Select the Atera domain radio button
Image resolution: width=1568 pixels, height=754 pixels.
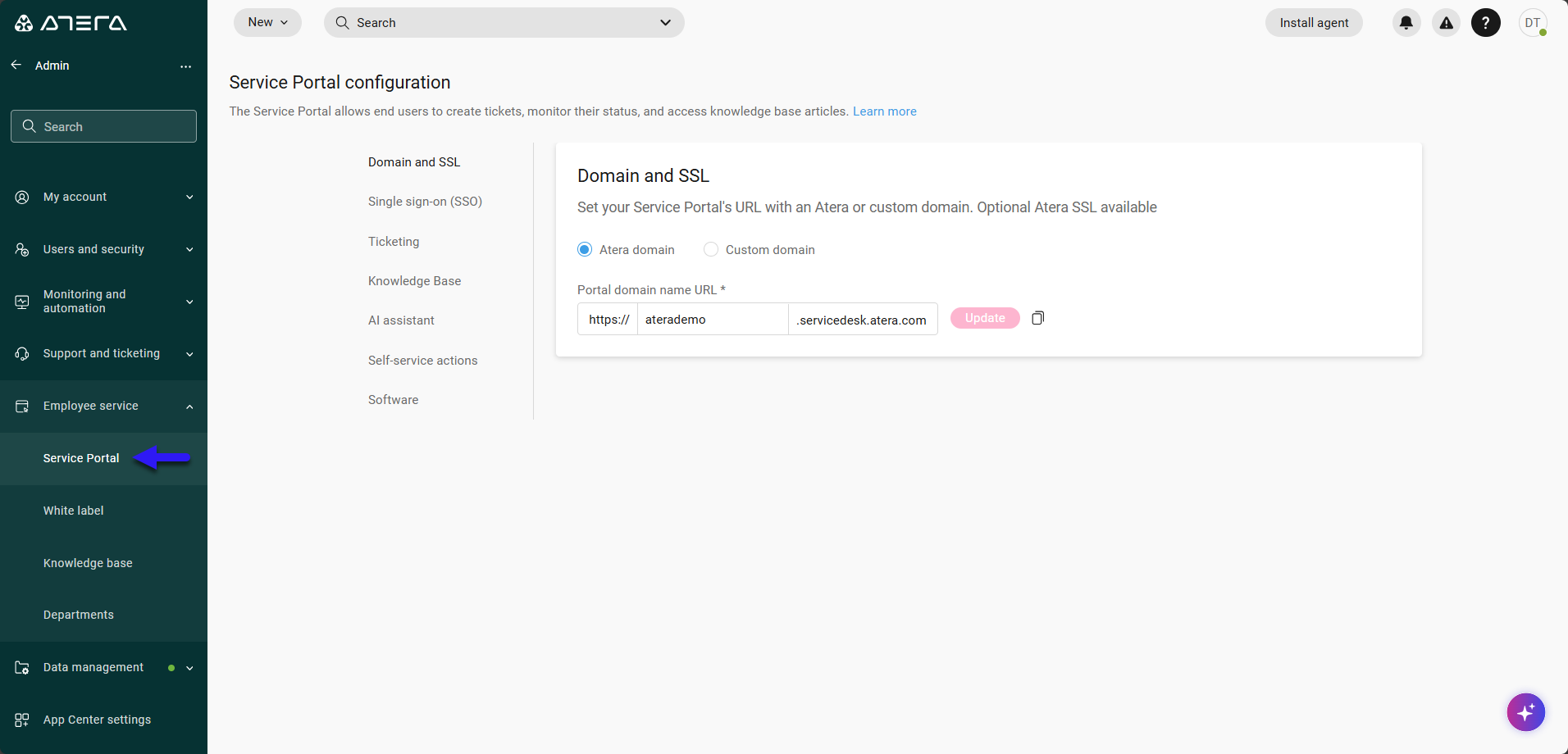(x=585, y=250)
